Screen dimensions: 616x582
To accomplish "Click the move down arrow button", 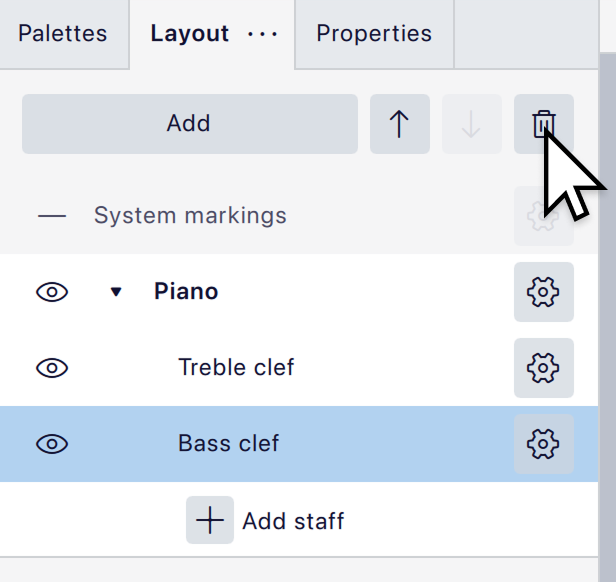I will (471, 124).
